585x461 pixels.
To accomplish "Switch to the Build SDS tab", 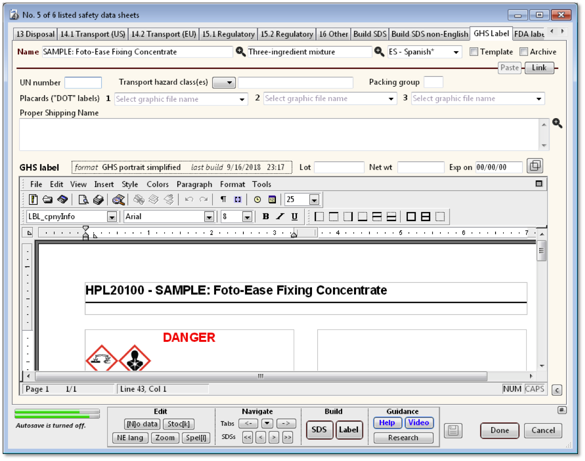I will 370,34.
